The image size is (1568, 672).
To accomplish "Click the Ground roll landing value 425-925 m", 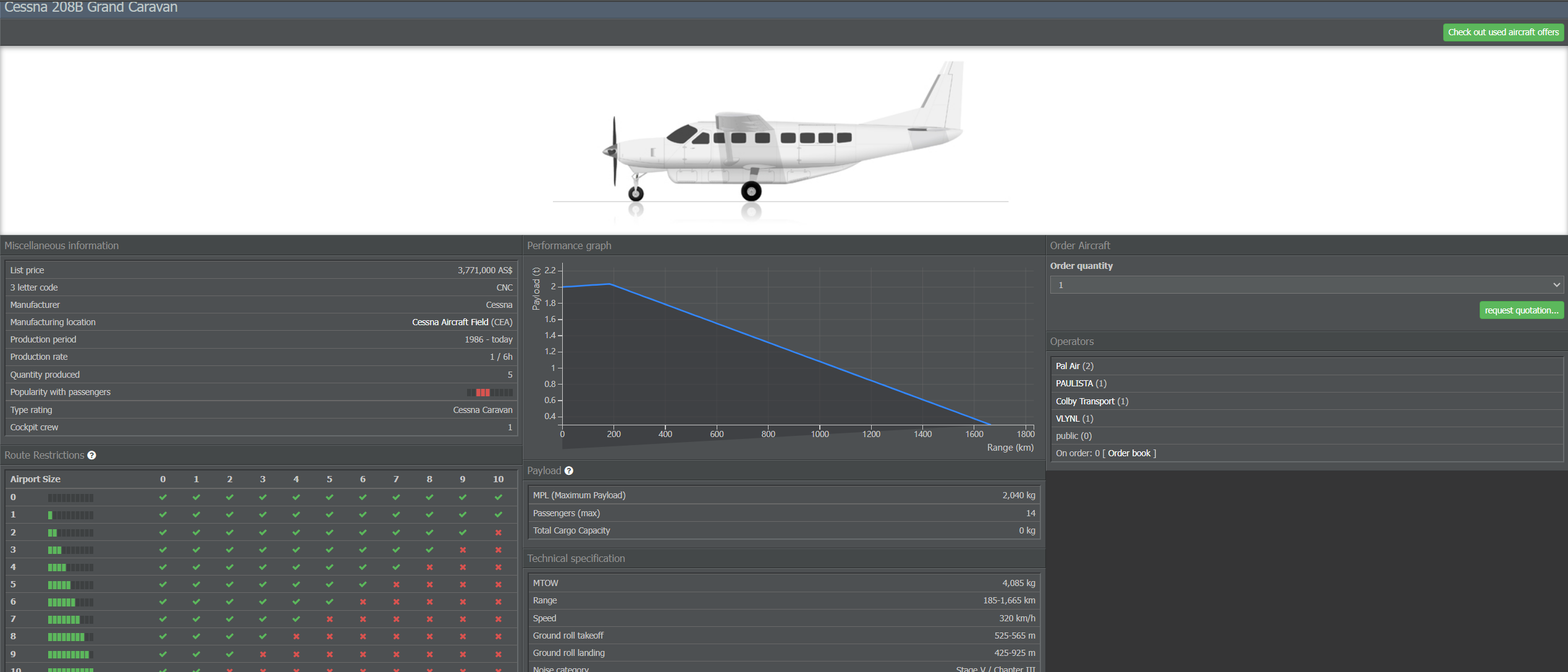I will click(1014, 653).
